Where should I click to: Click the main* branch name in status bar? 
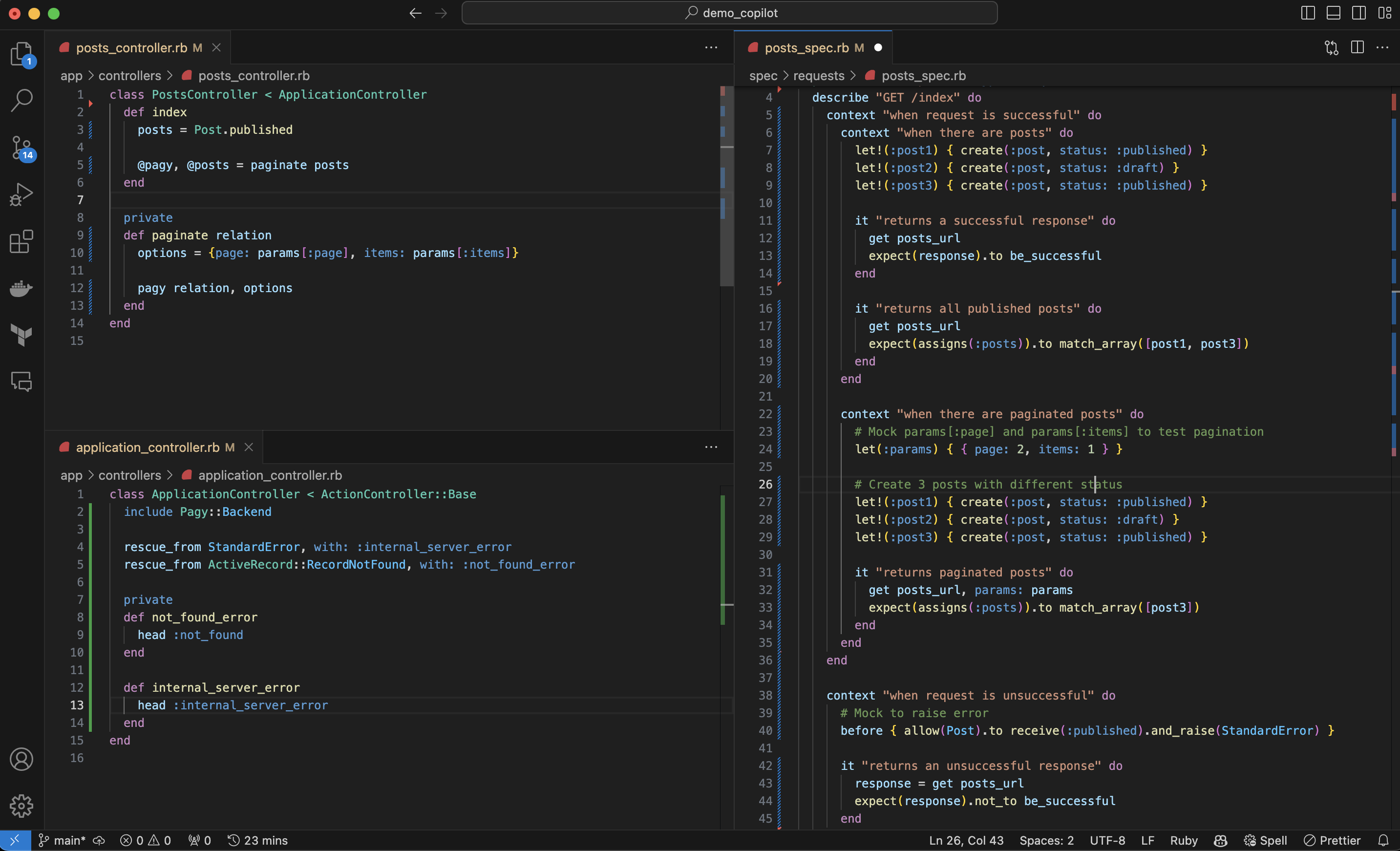[68, 840]
